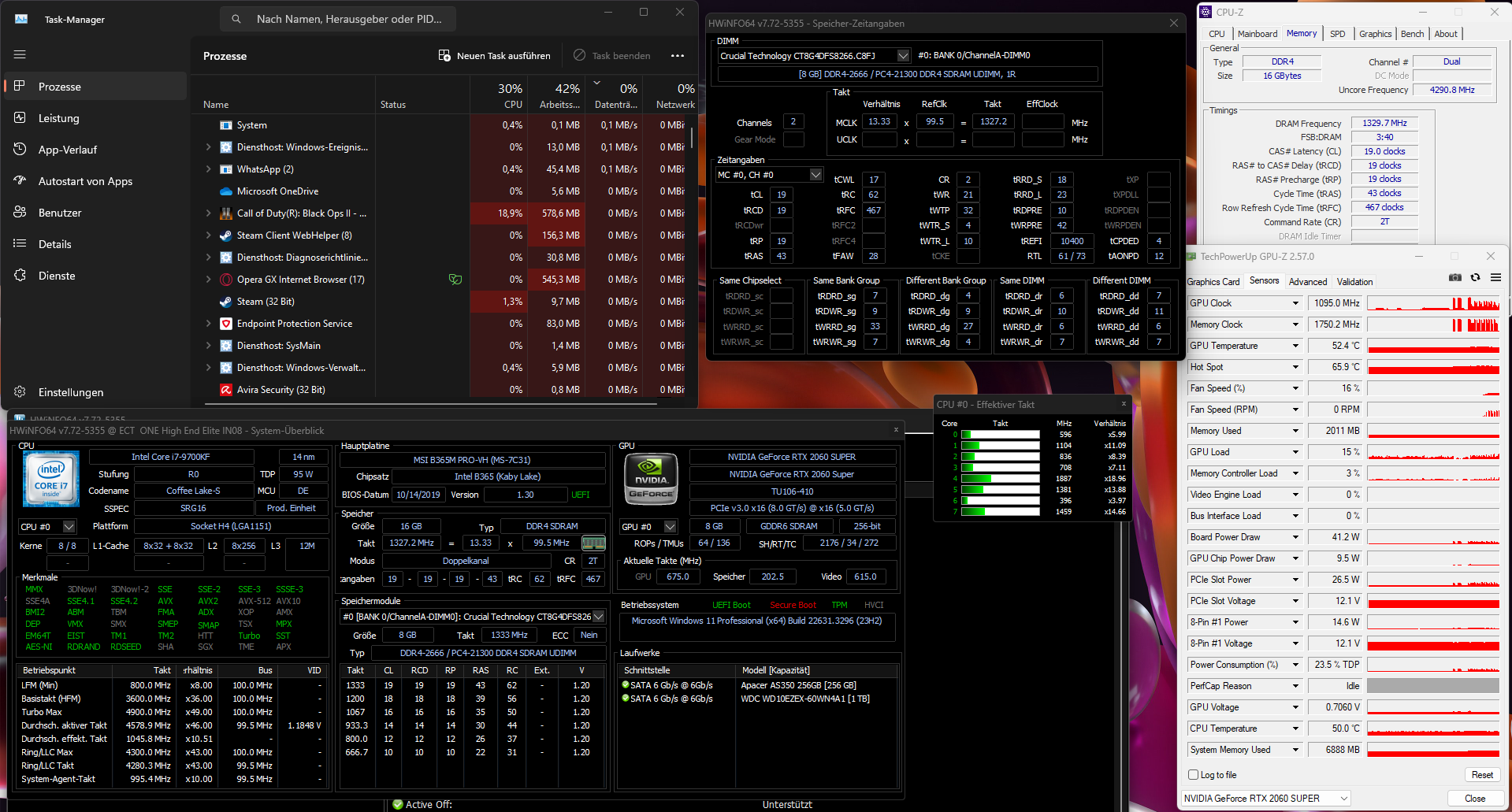
Task: Expand the Opera GX Internet Browser group
Action: [x=209, y=280]
